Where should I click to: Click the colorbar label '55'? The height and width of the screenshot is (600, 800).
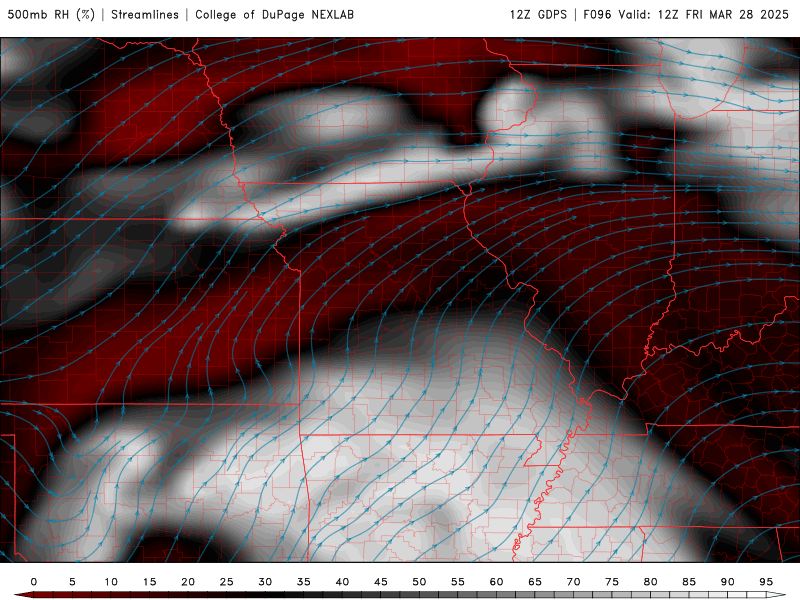coord(458,582)
